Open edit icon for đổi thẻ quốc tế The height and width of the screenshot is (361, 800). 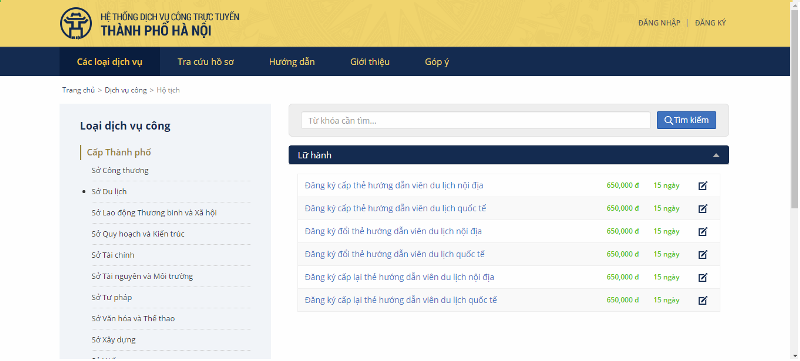coord(703,254)
